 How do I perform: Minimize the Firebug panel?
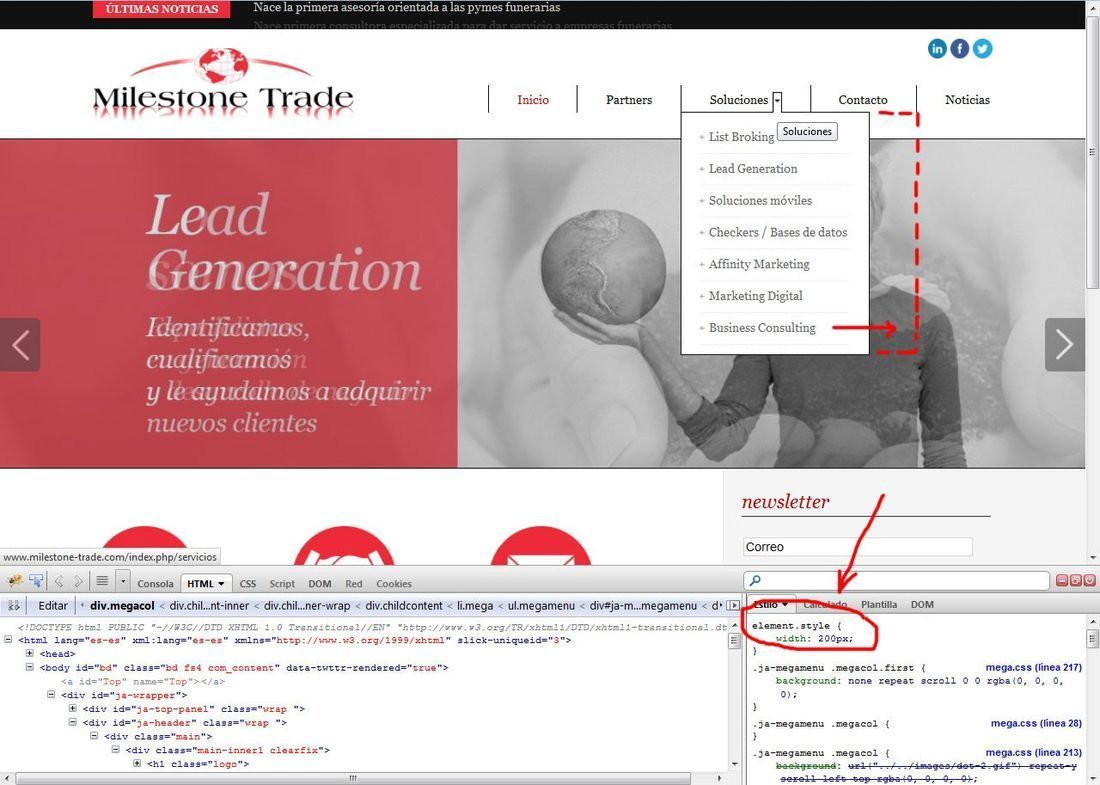tap(1062, 580)
